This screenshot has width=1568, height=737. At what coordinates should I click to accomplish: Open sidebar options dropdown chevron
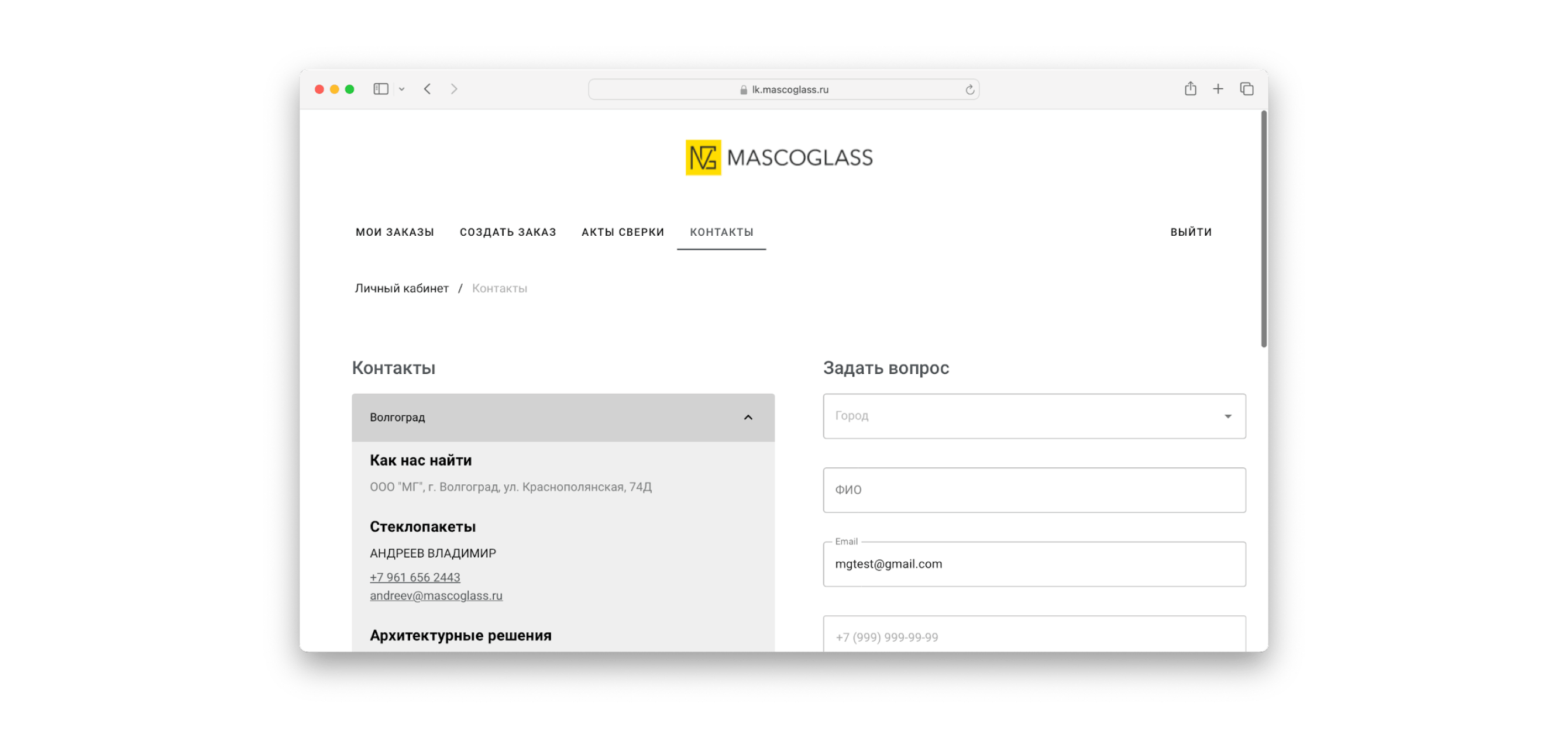coord(402,89)
